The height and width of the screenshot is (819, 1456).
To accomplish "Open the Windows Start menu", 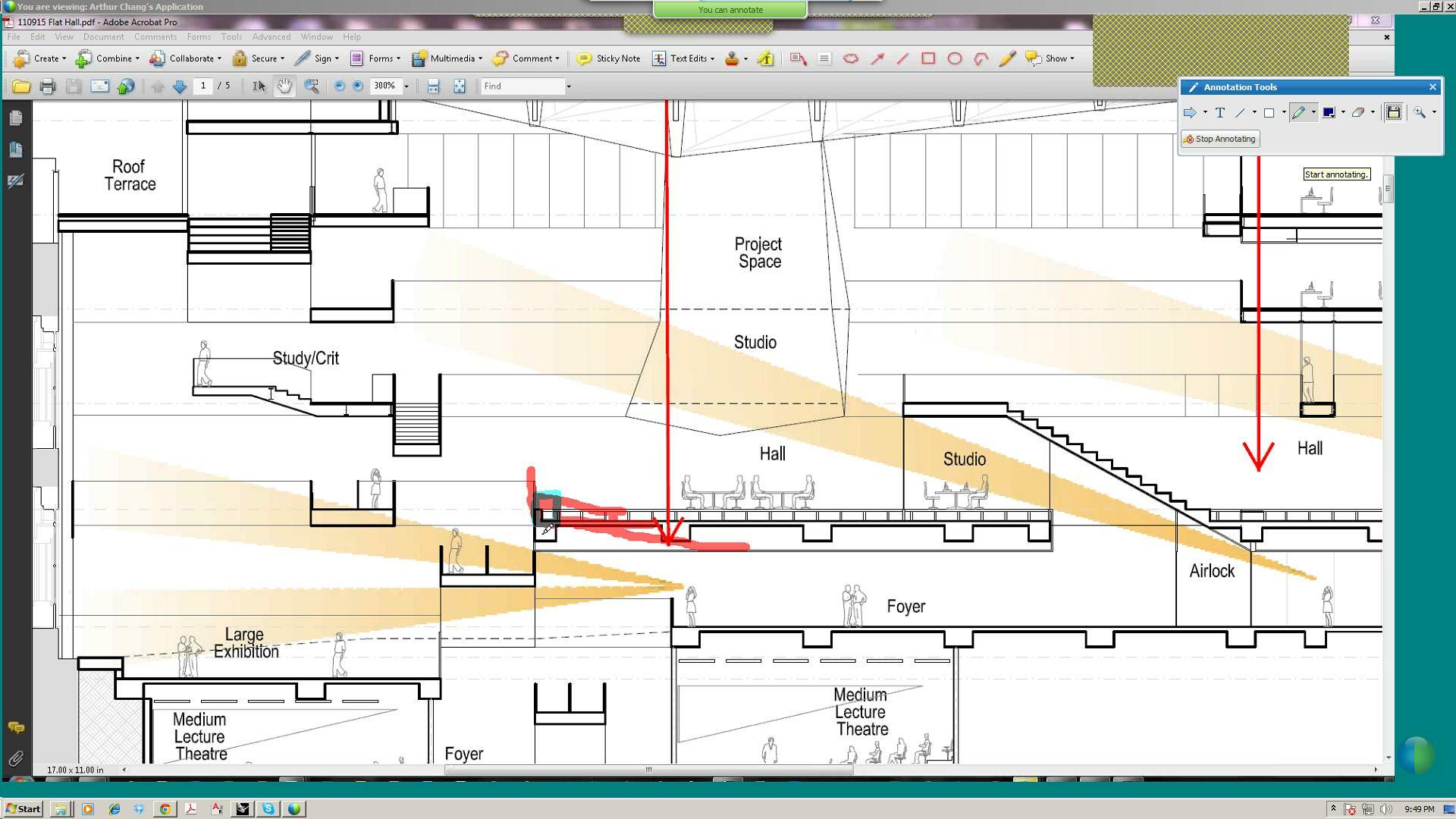I will 23,808.
